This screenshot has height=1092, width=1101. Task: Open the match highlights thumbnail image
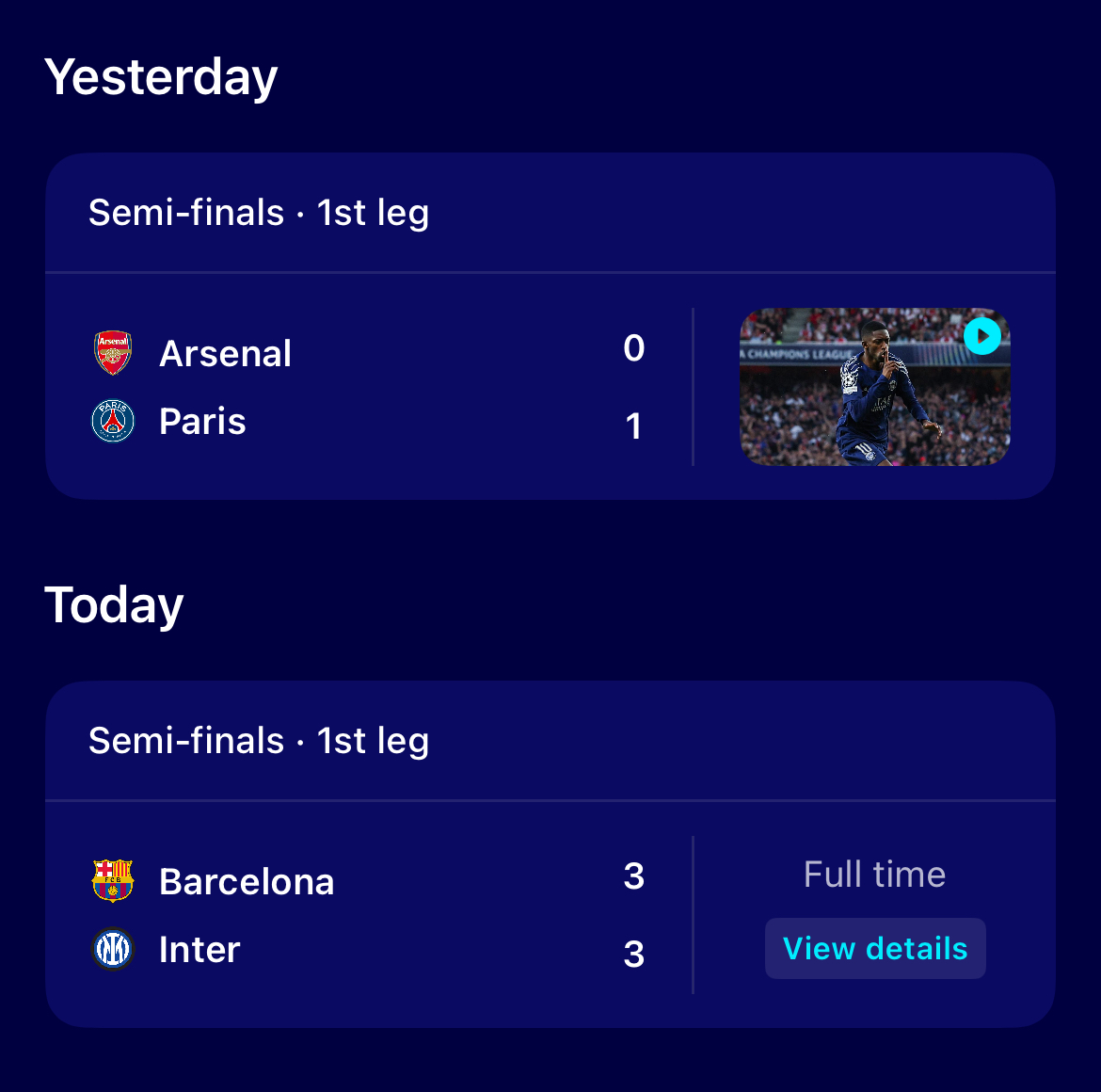875,387
